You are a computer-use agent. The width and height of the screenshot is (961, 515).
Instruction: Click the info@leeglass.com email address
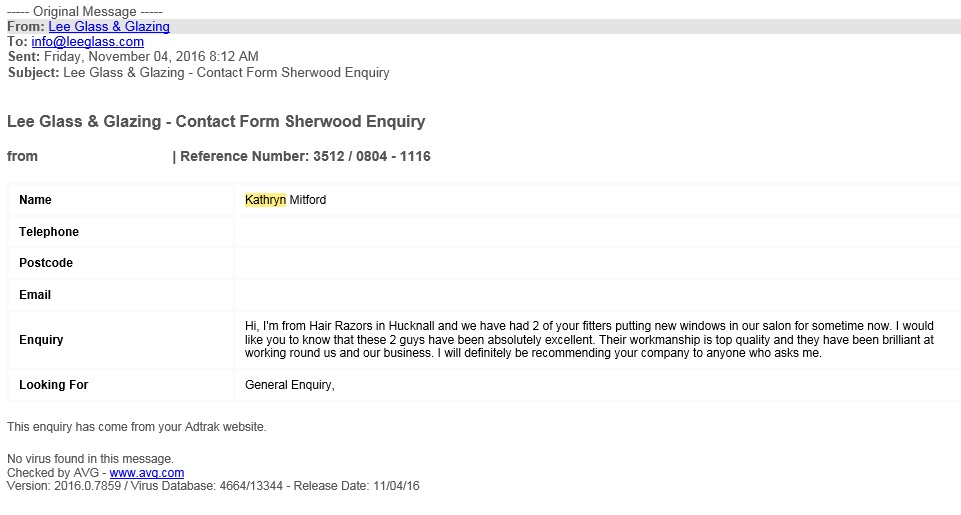87,42
